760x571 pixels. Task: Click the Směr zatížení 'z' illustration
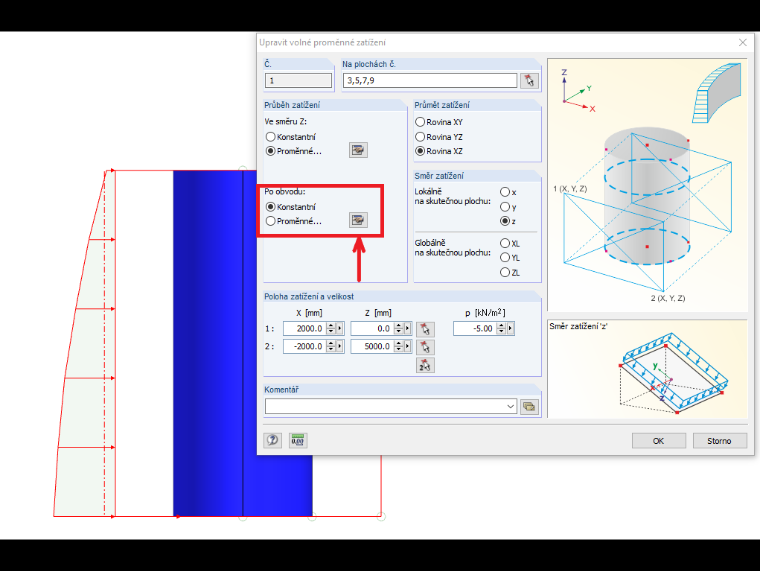point(648,369)
